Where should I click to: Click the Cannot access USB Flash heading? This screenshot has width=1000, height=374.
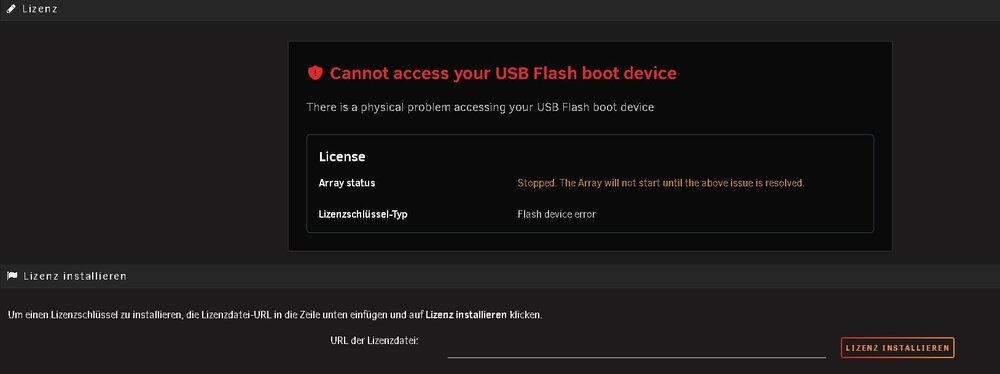[503, 73]
